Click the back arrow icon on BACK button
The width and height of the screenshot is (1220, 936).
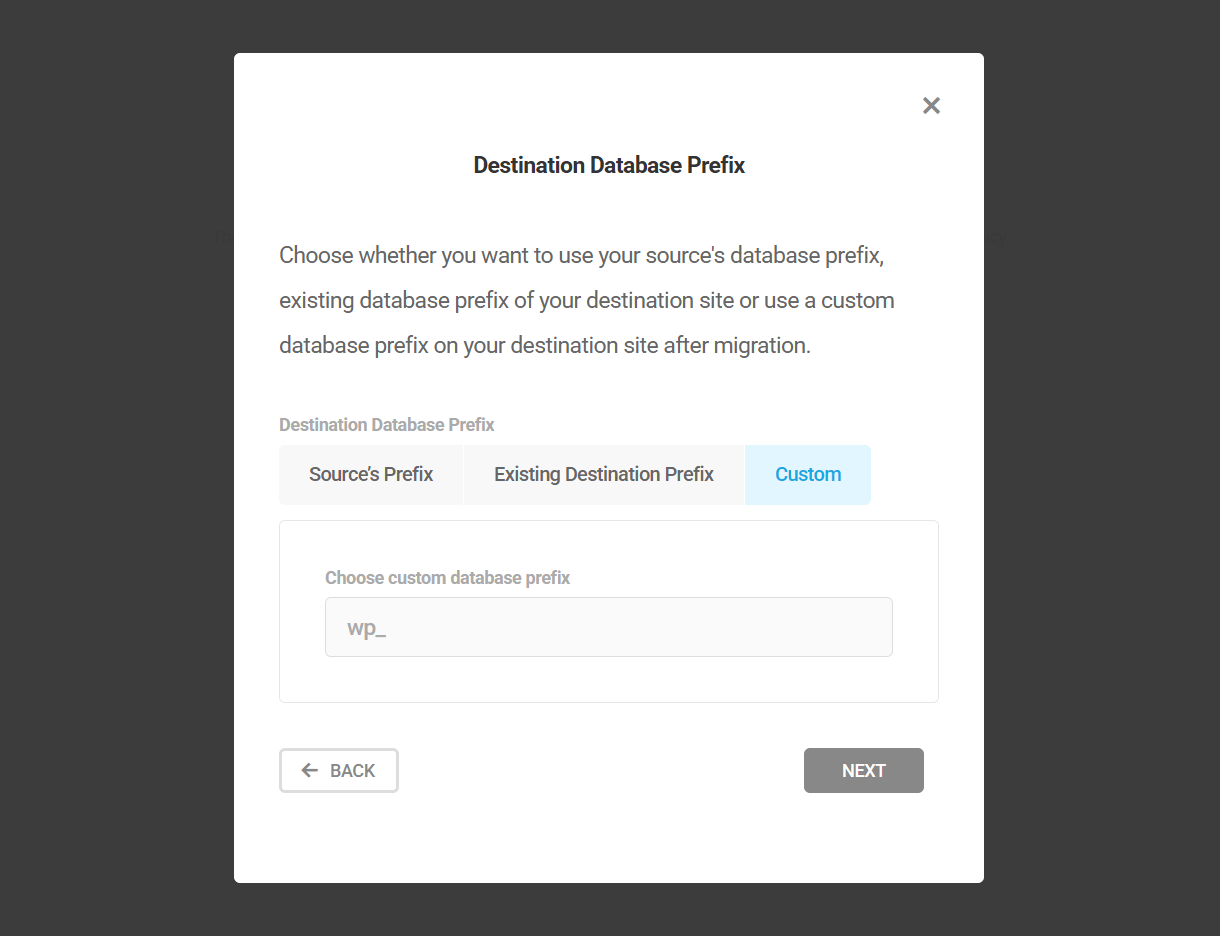[308, 770]
